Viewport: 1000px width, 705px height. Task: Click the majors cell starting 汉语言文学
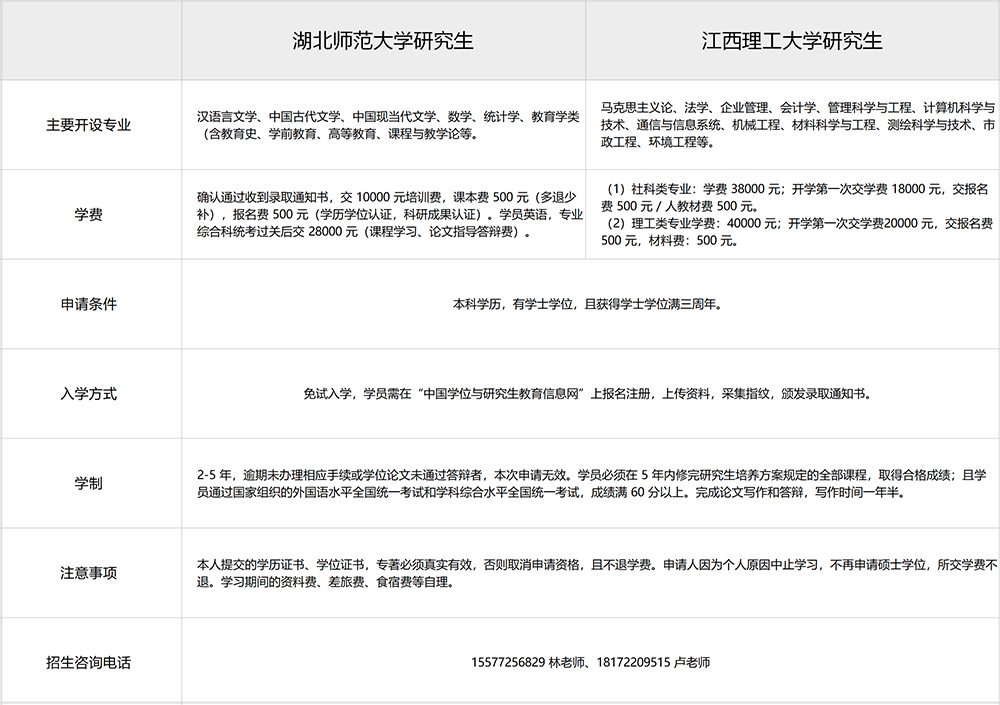[x=388, y=125]
